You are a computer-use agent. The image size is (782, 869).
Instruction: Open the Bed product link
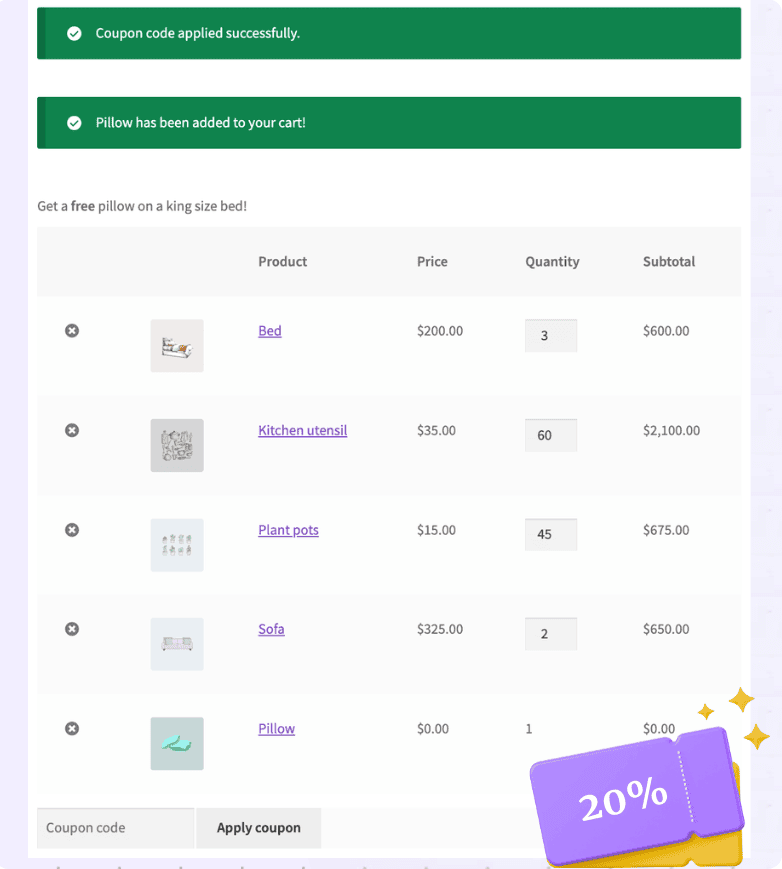pyautogui.click(x=270, y=331)
